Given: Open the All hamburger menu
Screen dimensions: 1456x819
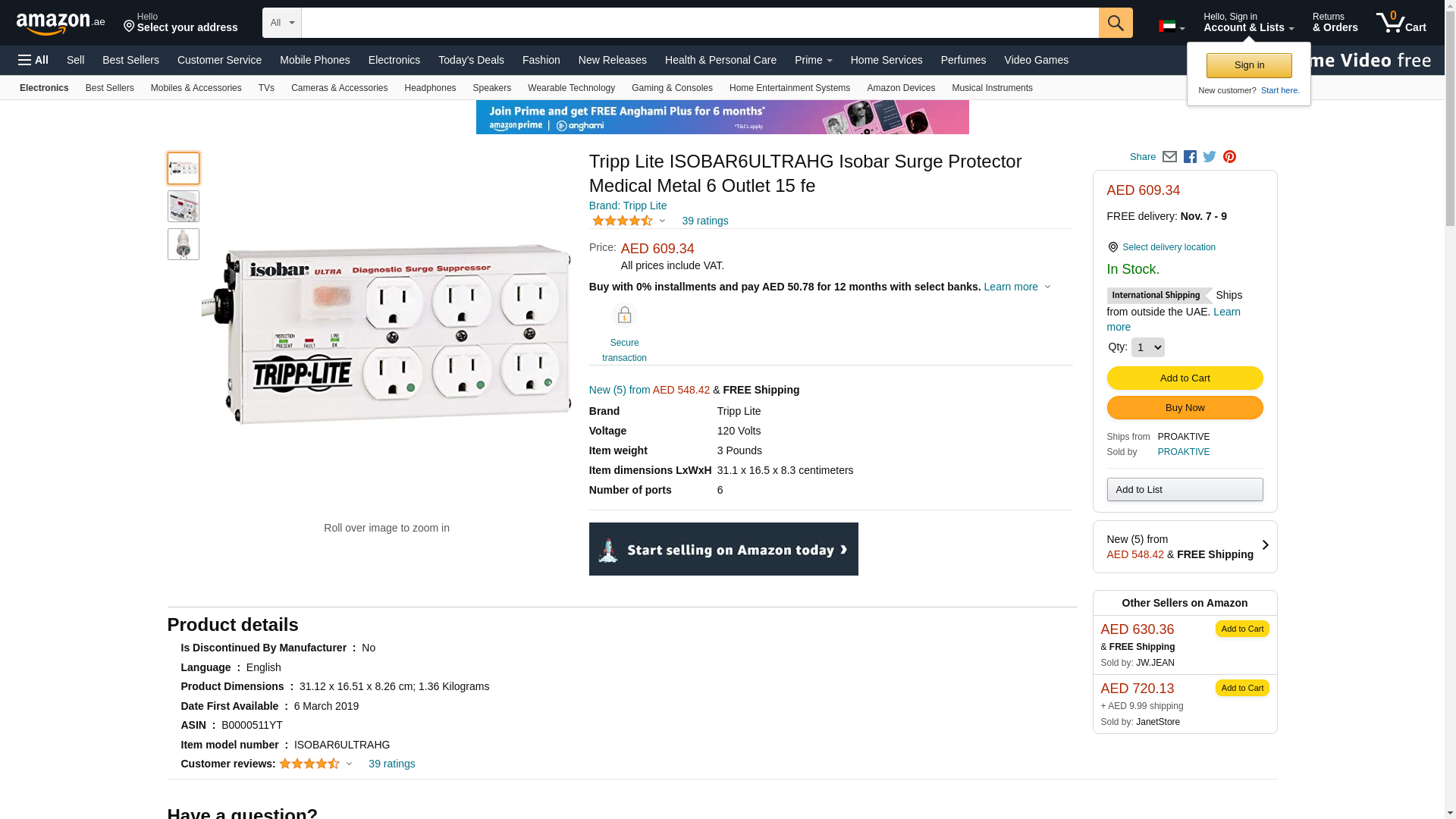Looking at the screenshot, I should [x=33, y=60].
